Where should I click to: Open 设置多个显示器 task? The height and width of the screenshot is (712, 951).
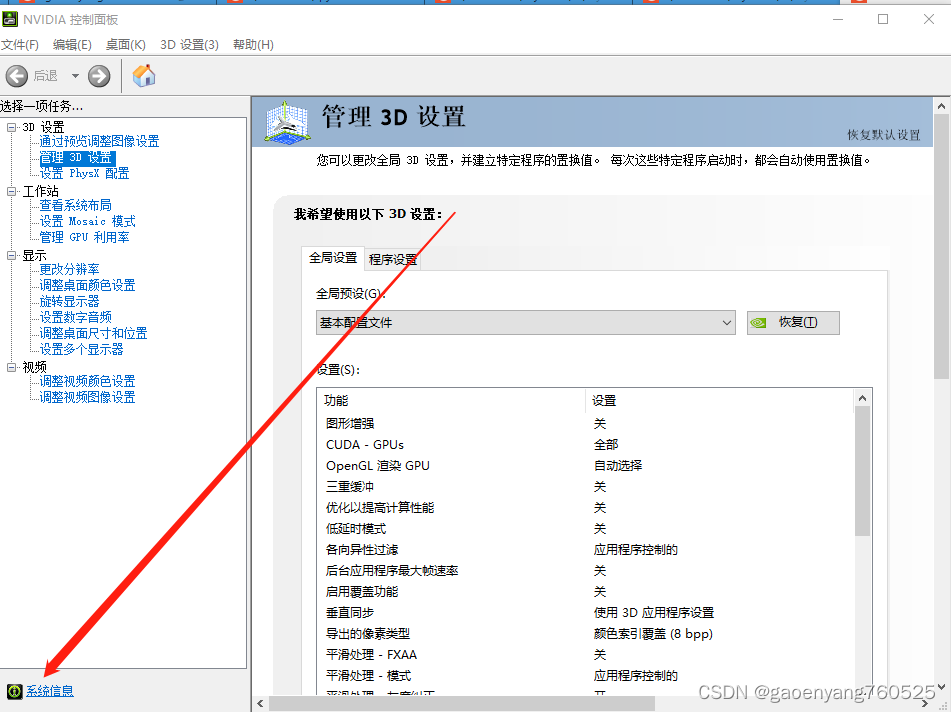pyautogui.click(x=81, y=349)
